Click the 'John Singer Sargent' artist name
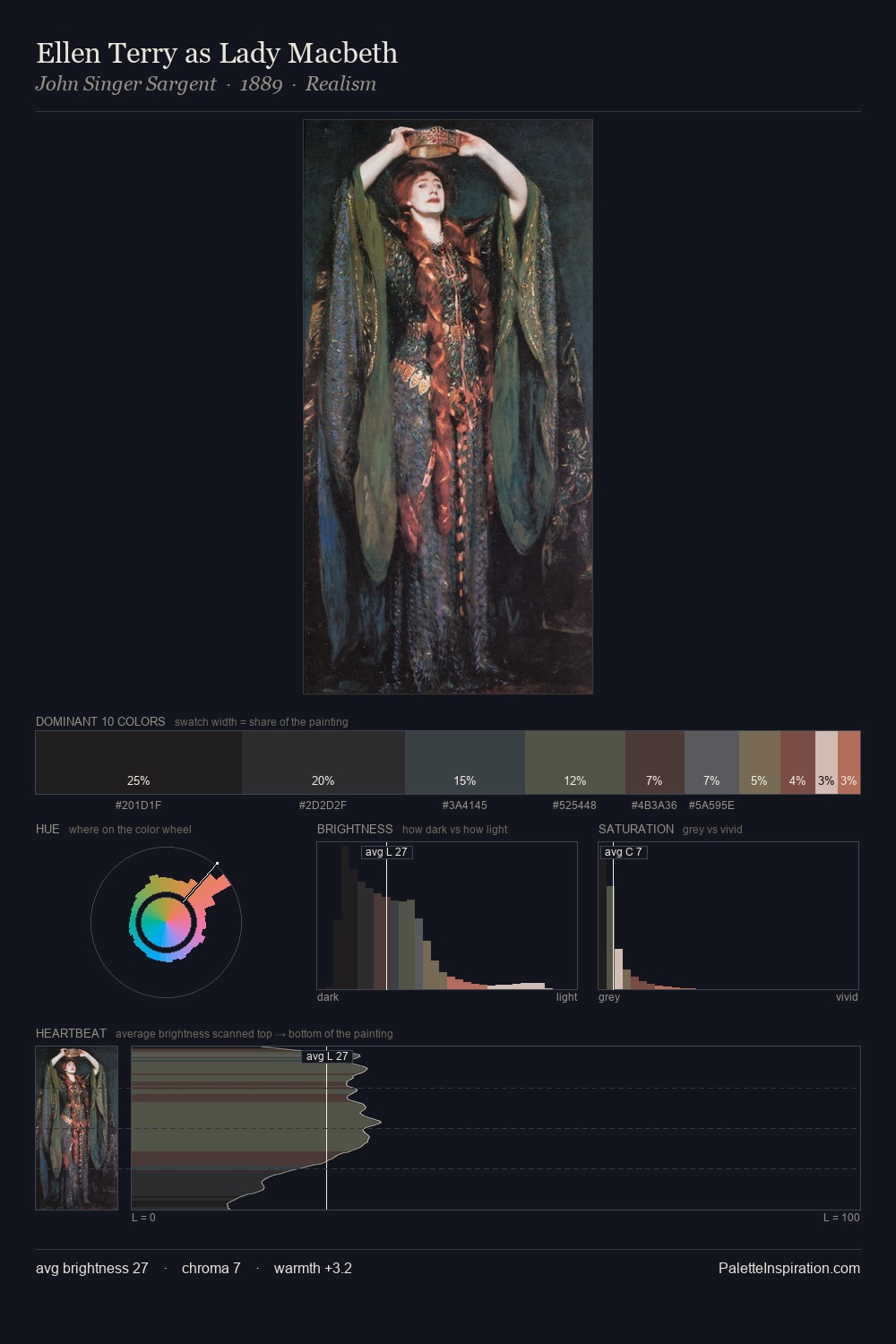Viewport: 896px width, 1344px height. click(x=125, y=84)
